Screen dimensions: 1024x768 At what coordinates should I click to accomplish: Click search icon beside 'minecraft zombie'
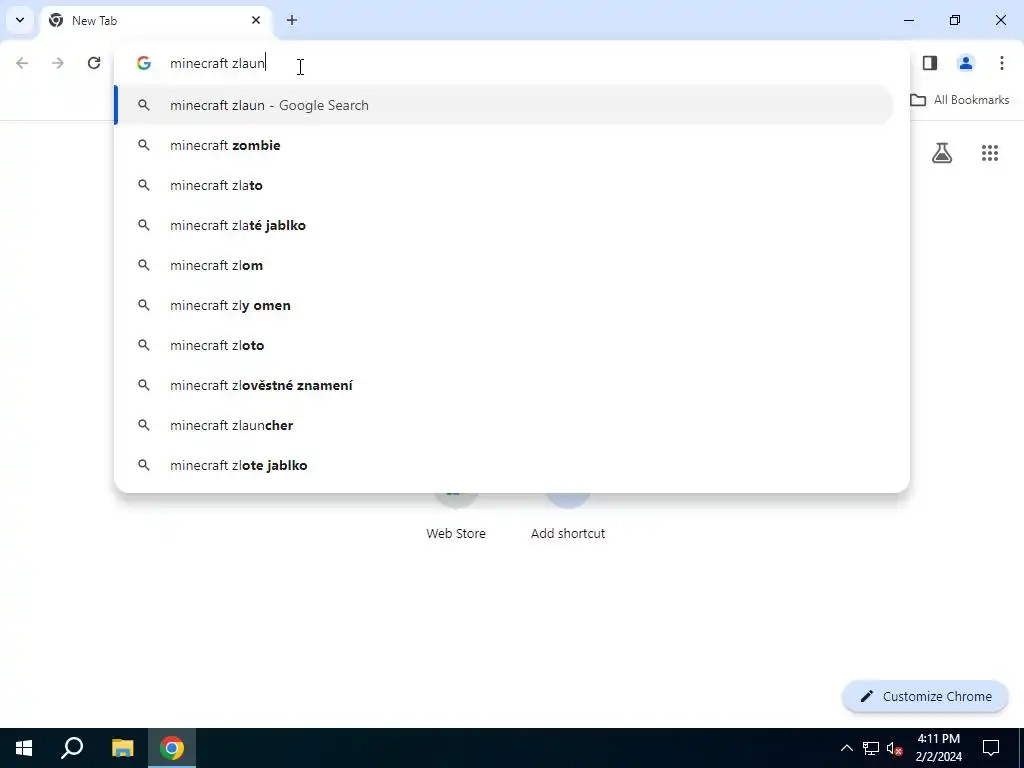[144, 145]
